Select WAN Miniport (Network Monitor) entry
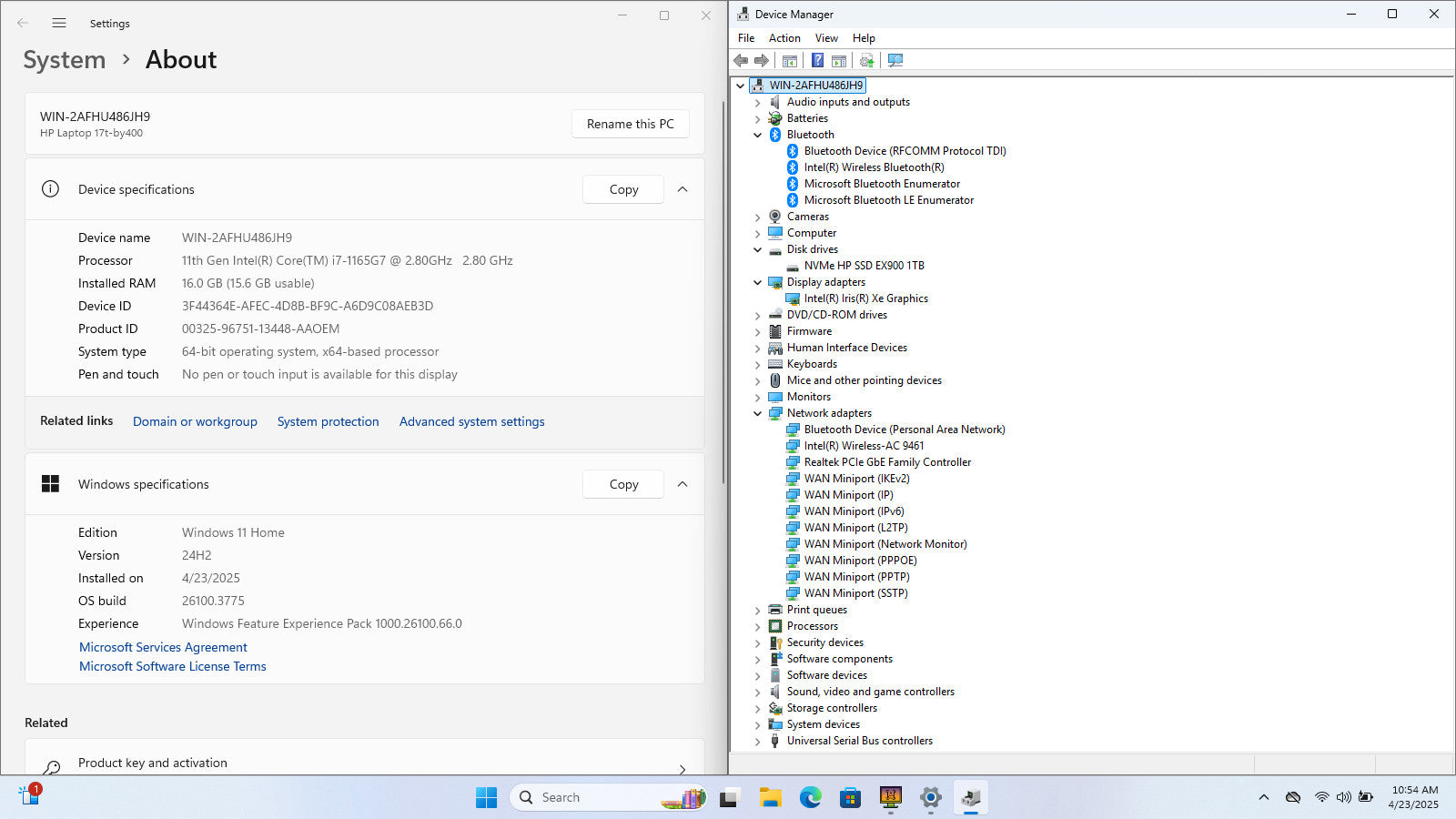1456x819 pixels. coord(885,544)
